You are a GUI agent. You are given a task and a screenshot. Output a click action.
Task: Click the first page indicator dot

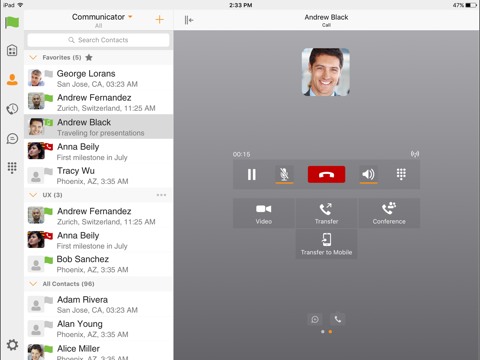[322, 332]
